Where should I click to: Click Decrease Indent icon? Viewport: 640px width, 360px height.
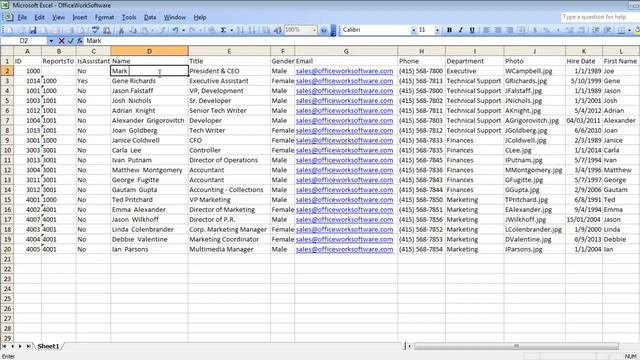tap(596, 30)
